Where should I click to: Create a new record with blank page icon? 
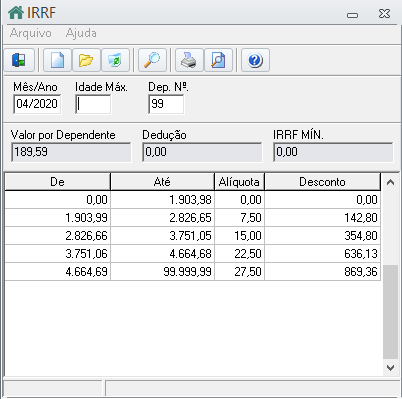coord(57,60)
